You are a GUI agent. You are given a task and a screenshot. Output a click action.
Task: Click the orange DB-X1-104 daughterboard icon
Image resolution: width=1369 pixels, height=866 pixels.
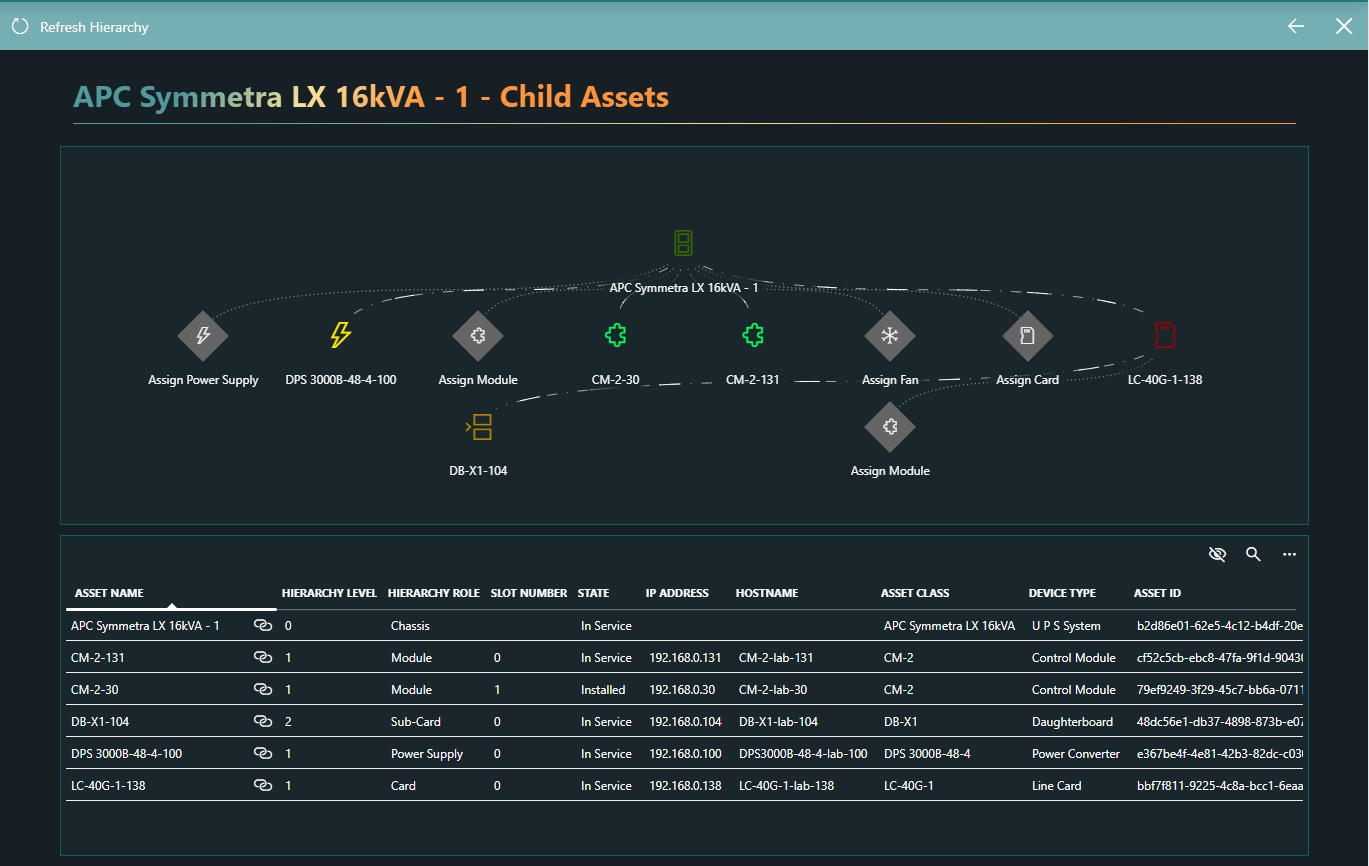(x=479, y=427)
